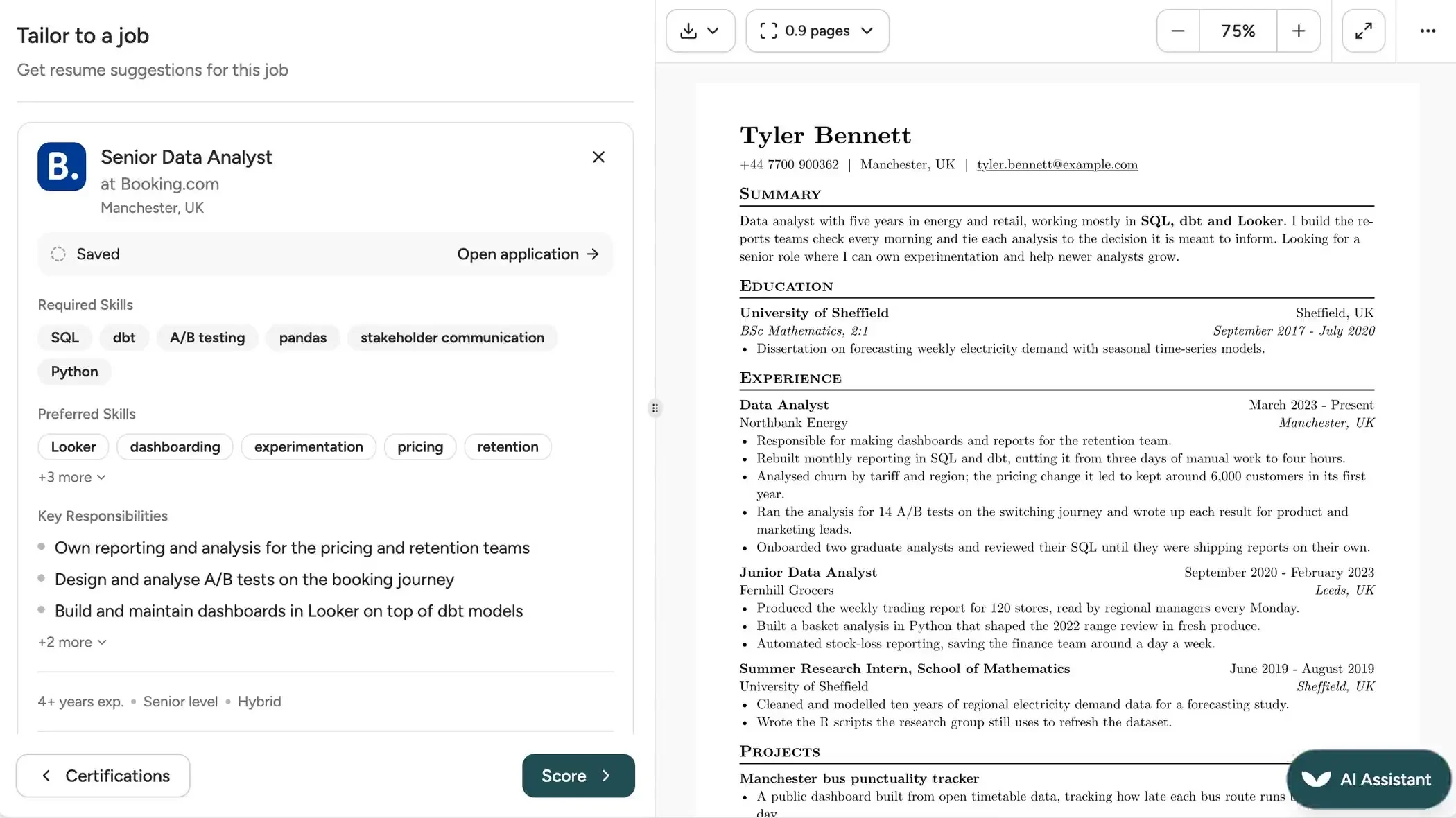Click the 75% zoom level field
Screen dimensions: 1456x818
click(1238, 31)
